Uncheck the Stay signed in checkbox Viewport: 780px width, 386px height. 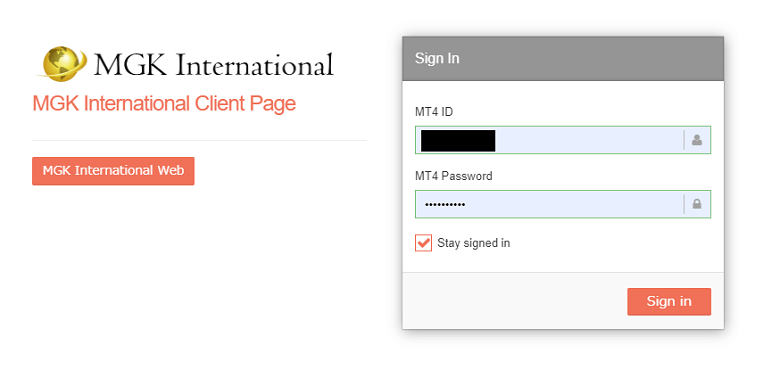pos(423,243)
